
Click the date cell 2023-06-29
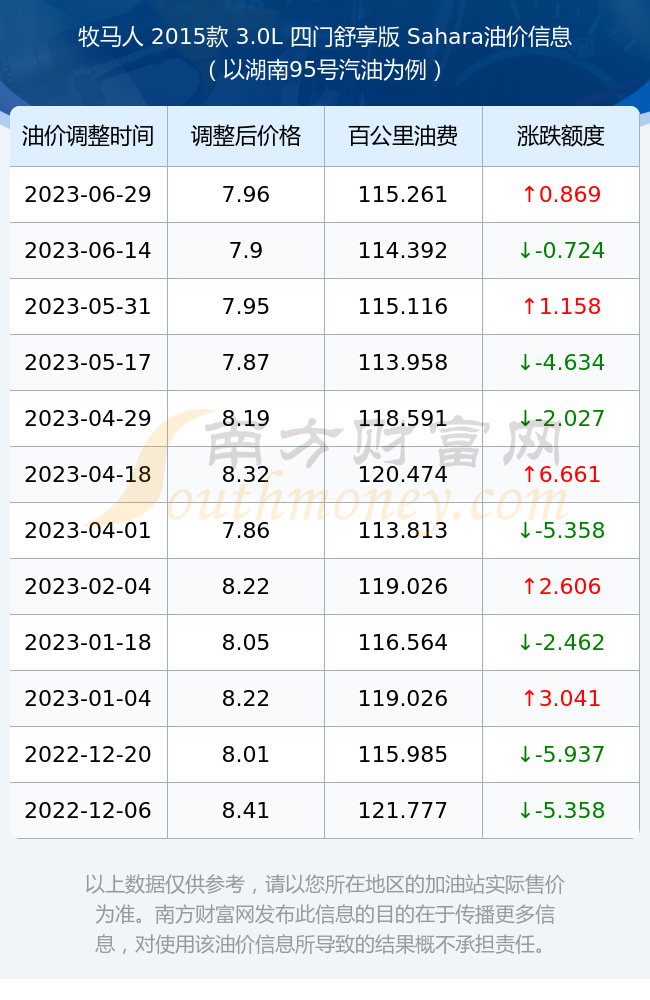click(88, 195)
